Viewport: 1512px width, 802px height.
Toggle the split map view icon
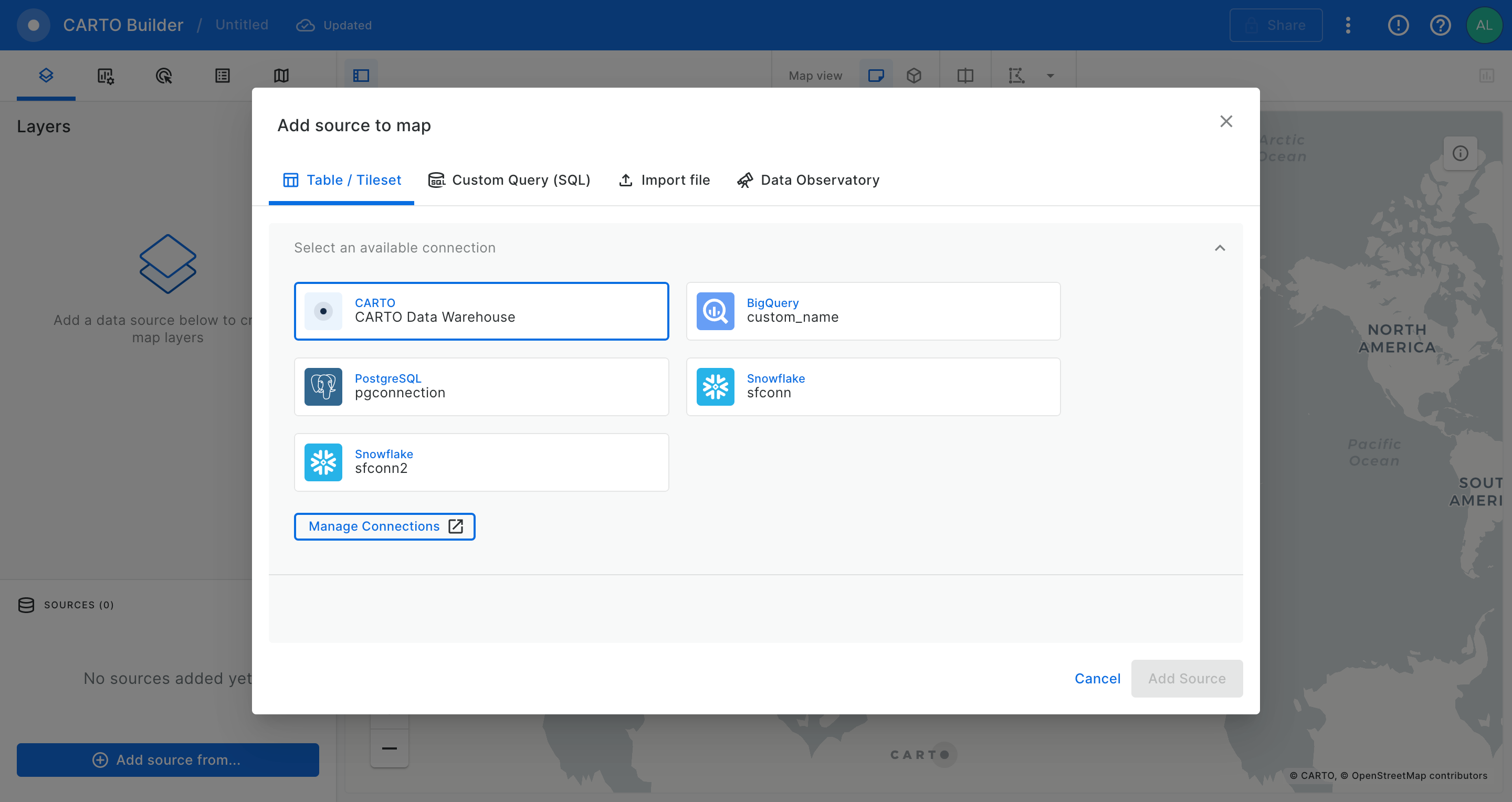pyautogui.click(x=965, y=76)
